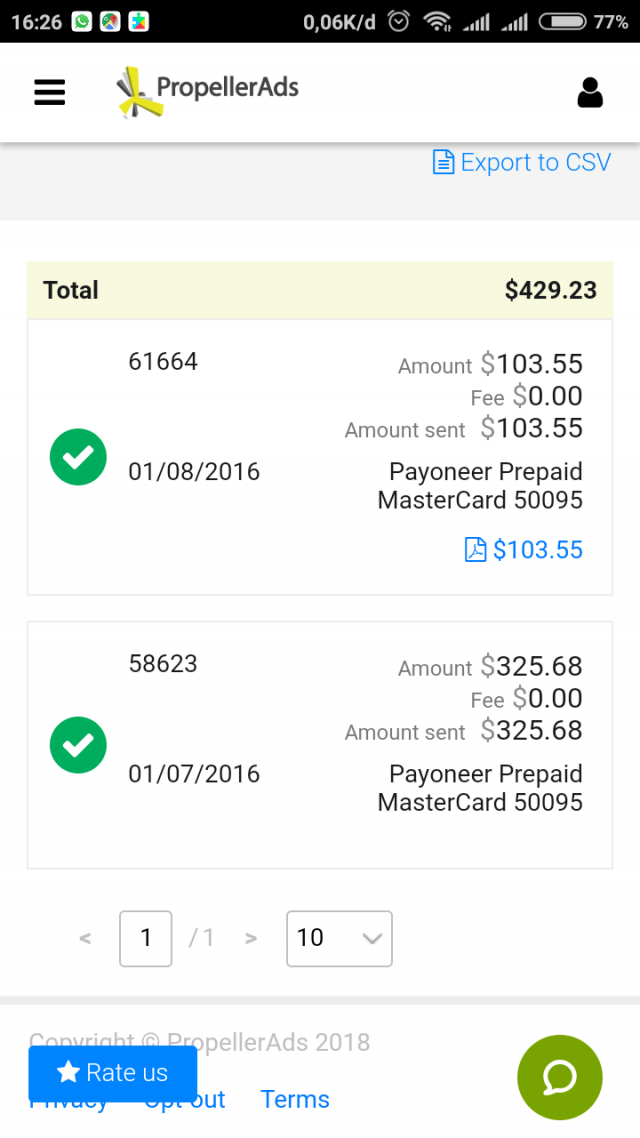Open the user account profile icon
Viewport: 640px width, 1138px height.
pyautogui.click(x=590, y=92)
